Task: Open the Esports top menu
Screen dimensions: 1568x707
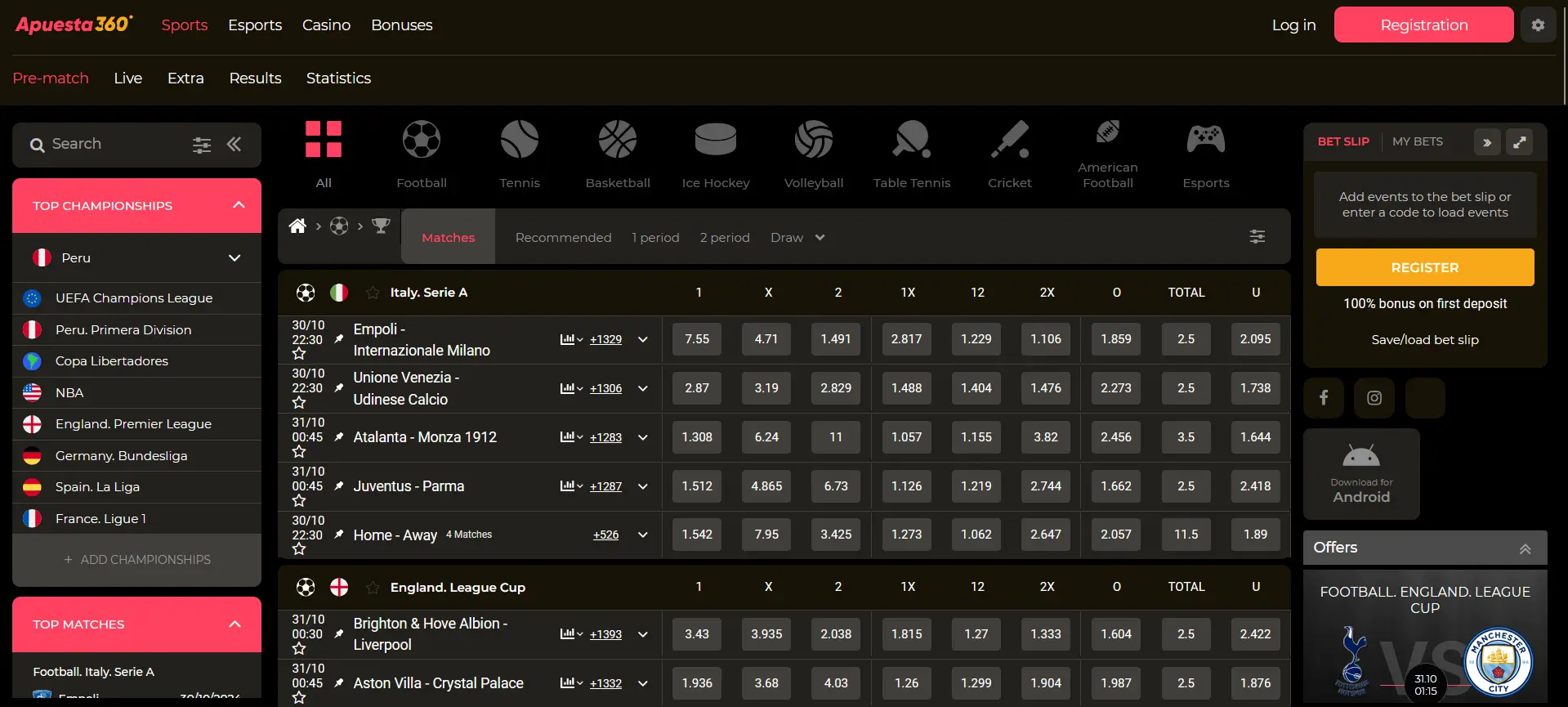Action: pyautogui.click(x=255, y=25)
